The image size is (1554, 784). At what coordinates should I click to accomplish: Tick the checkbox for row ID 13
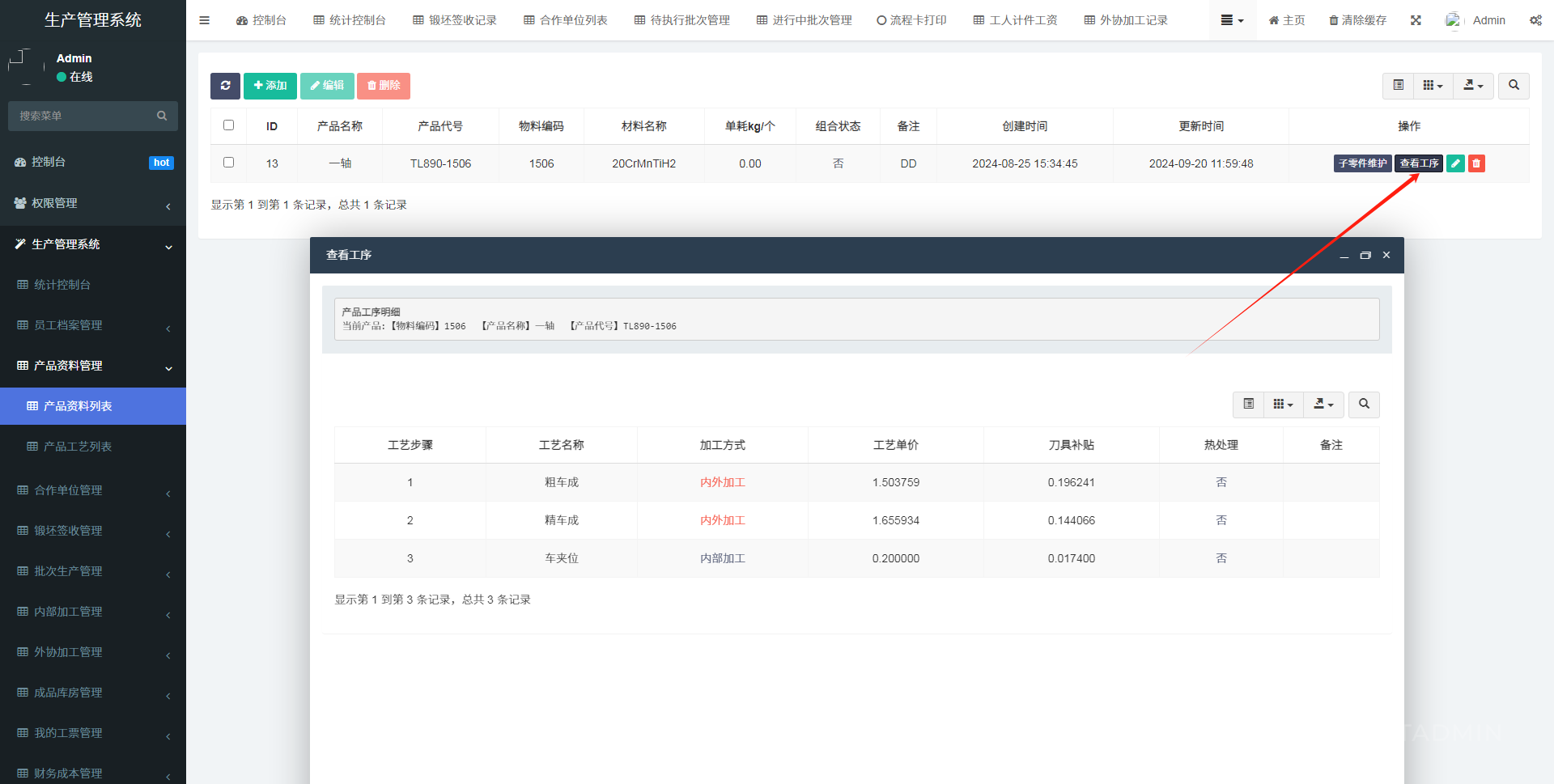coord(228,163)
